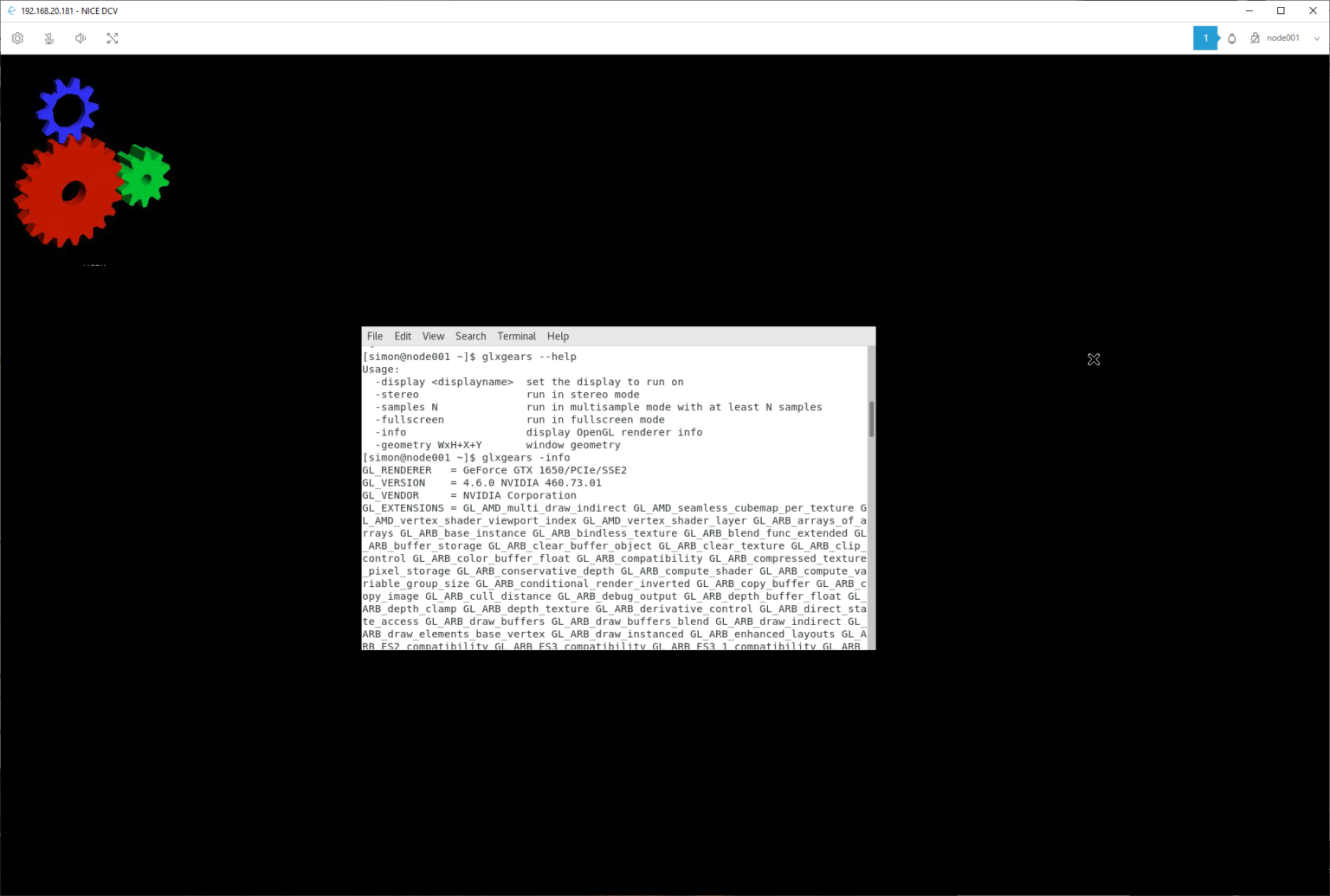Click the terminal vertical scrollbar thumb
1330x896 pixels.
click(x=871, y=419)
